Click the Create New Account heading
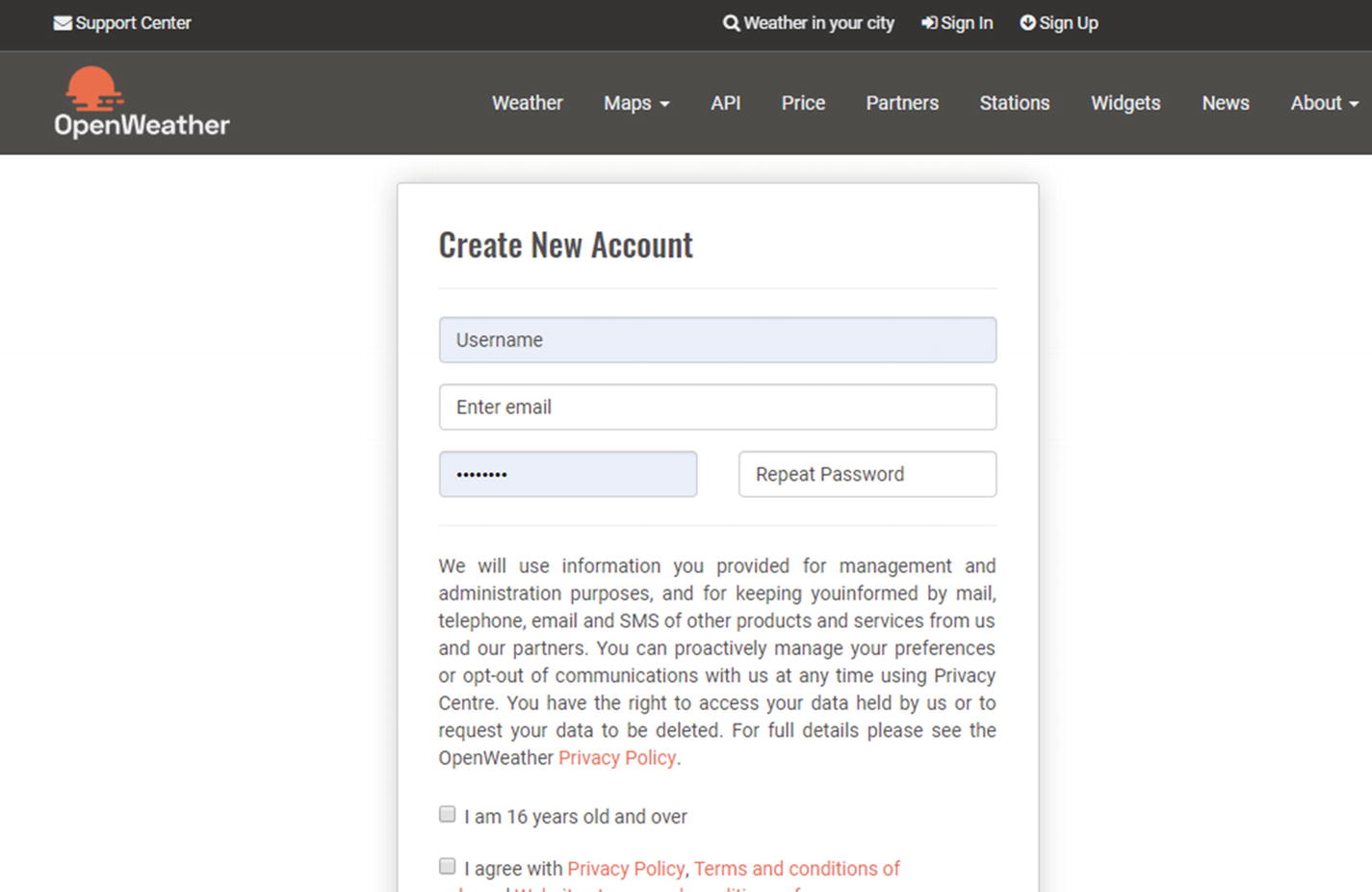The height and width of the screenshot is (892, 1372). (566, 245)
